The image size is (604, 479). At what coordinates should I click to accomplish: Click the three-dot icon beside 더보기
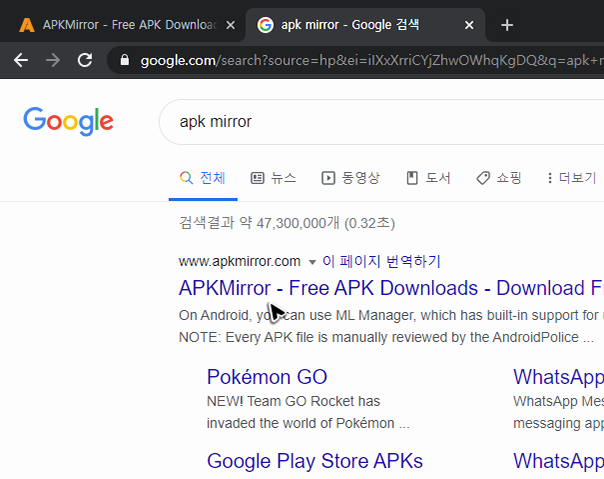[x=550, y=178]
